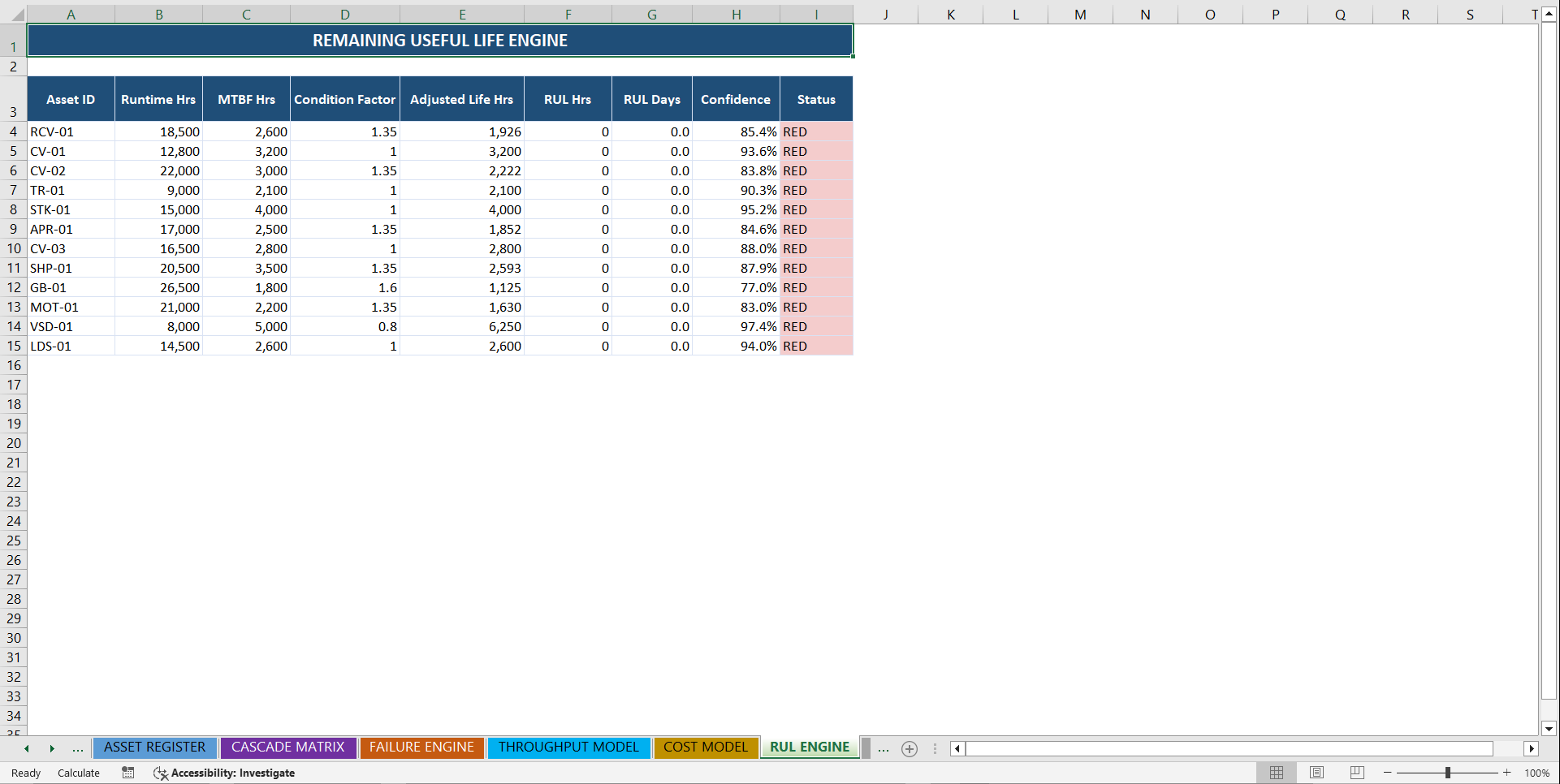The width and height of the screenshot is (1560, 784).
Task: Select column H header
Action: pyautogui.click(x=736, y=14)
